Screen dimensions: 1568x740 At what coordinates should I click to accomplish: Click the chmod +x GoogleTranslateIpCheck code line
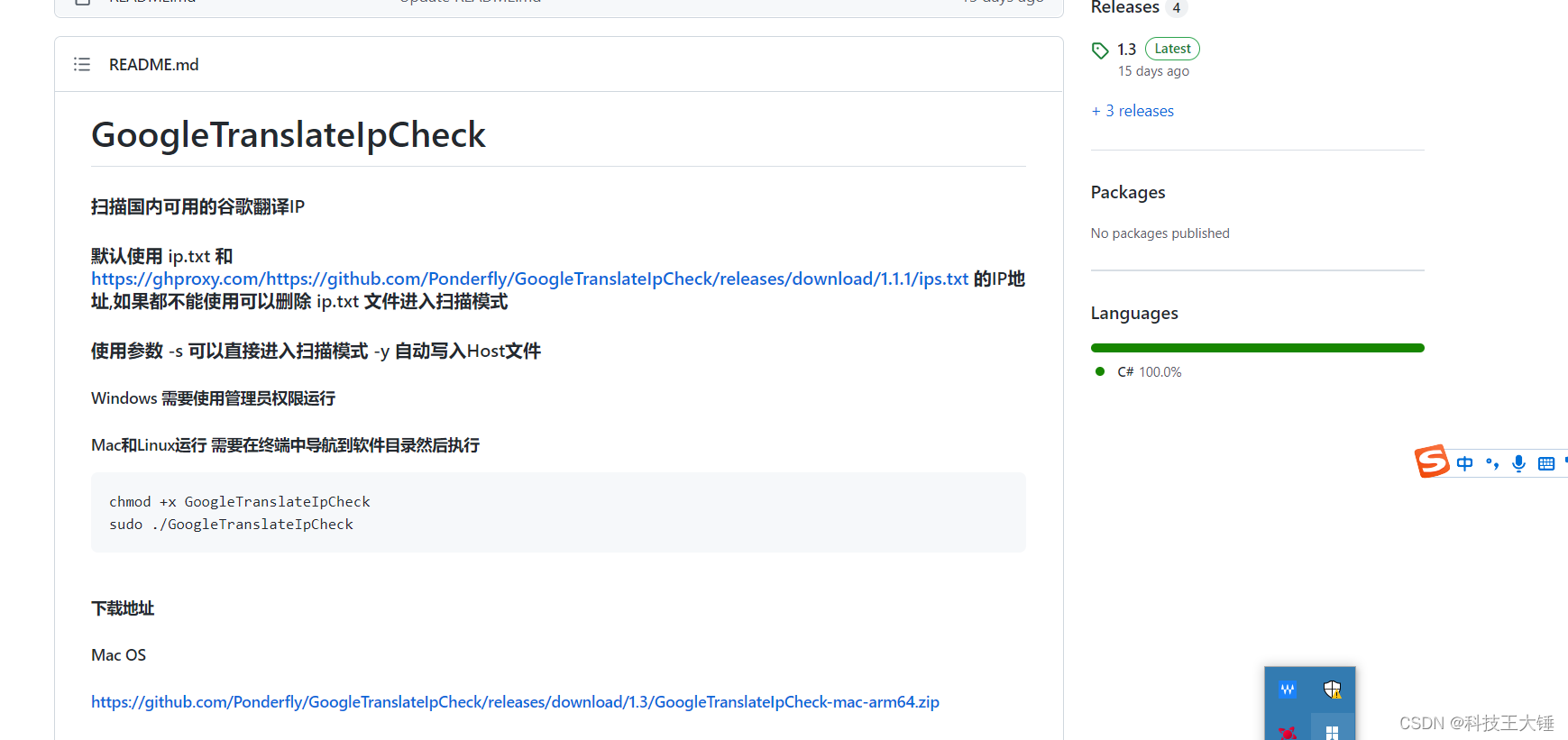click(240, 502)
